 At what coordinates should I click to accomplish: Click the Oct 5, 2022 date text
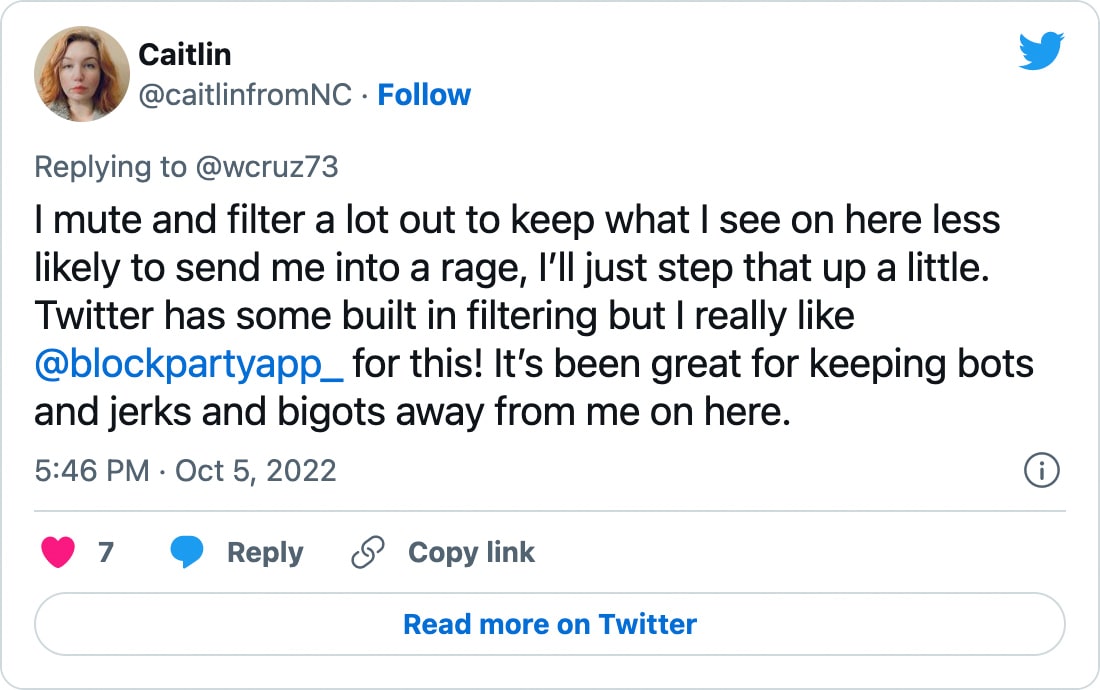pyautogui.click(x=256, y=470)
